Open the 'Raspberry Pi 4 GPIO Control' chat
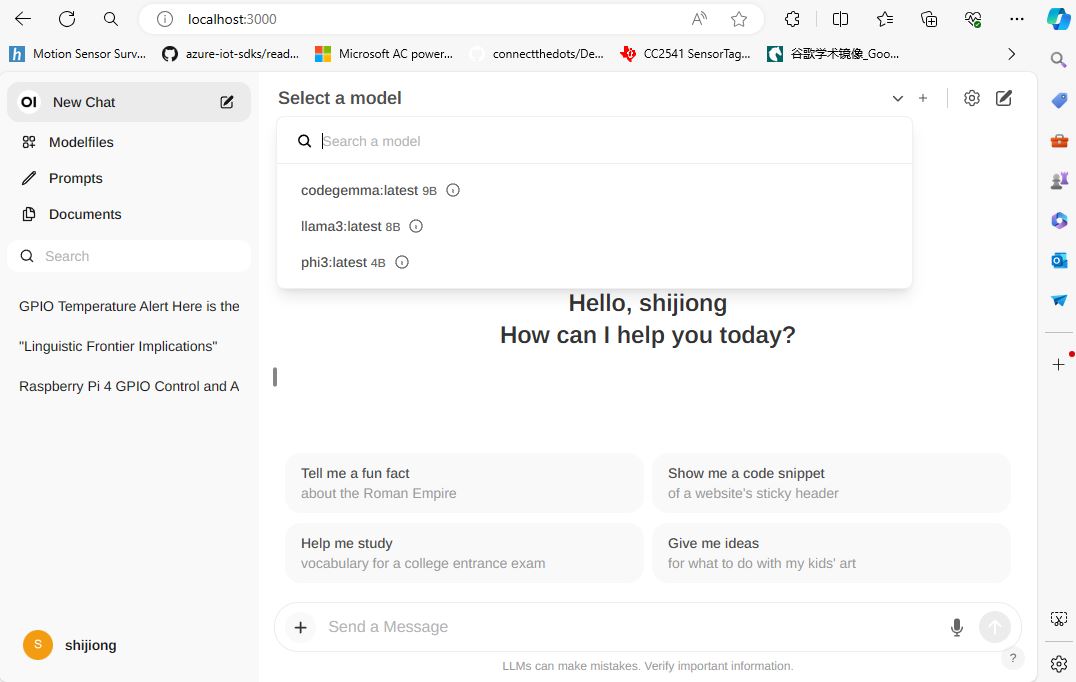This screenshot has width=1076, height=682. (x=129, y=386)
